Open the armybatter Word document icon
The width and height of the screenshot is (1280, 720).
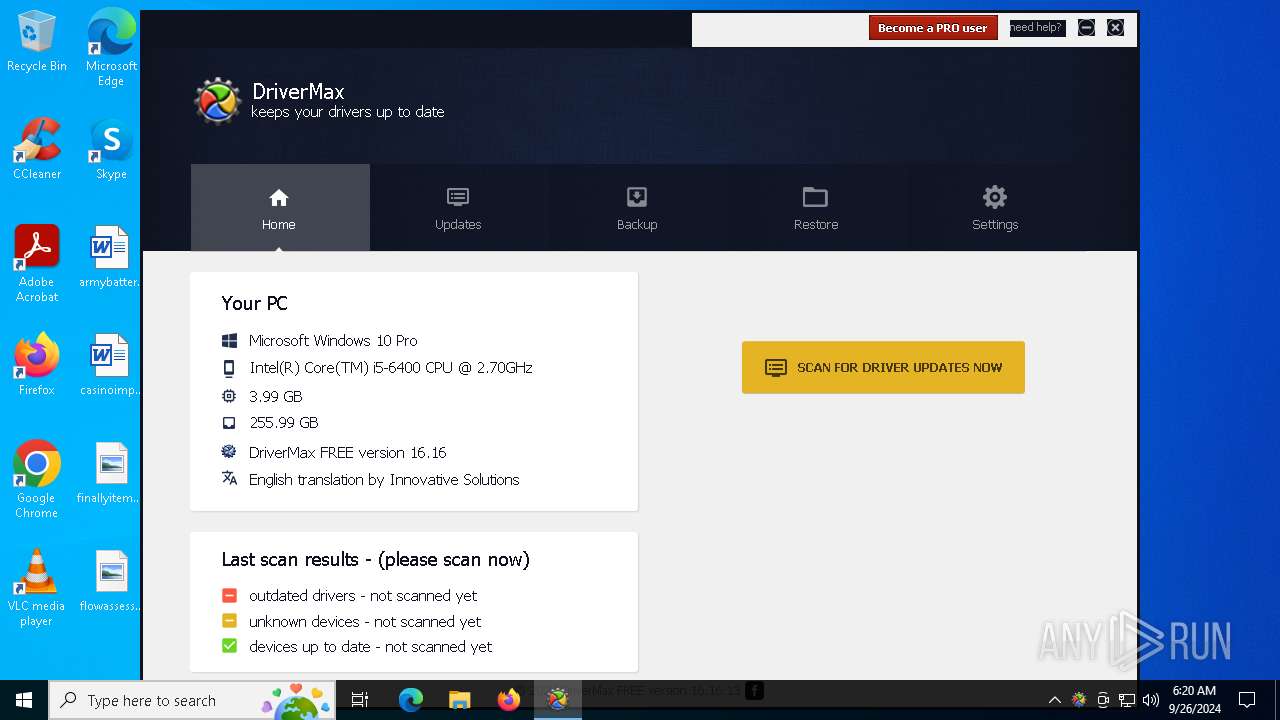click(111, 257)
